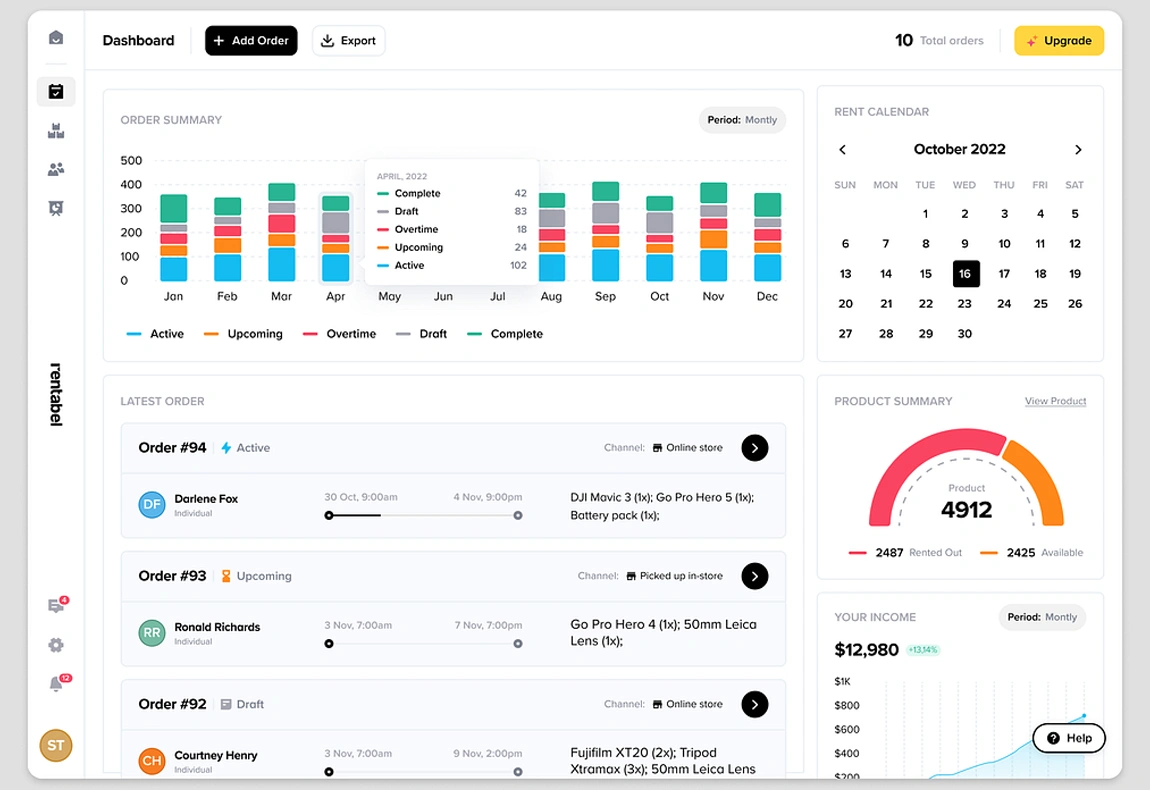Viewport: 1150px width, 790px height.
Task: Toggle the Complete legend item below the chart
Action: tap(505, 334)
